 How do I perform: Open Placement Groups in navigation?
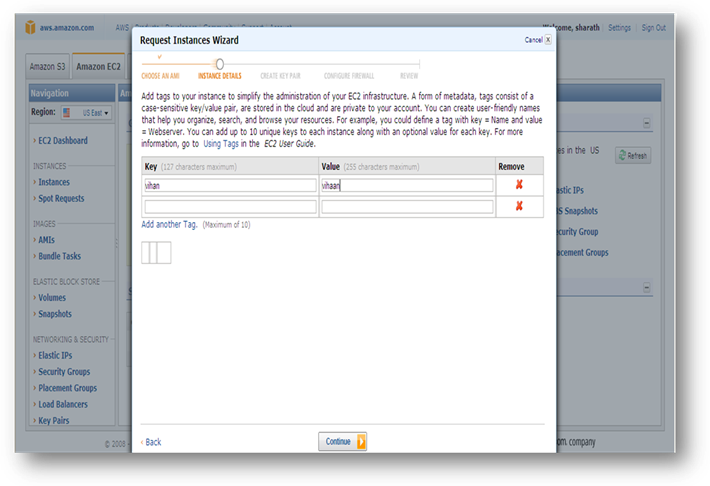click(x=67, y=388)
